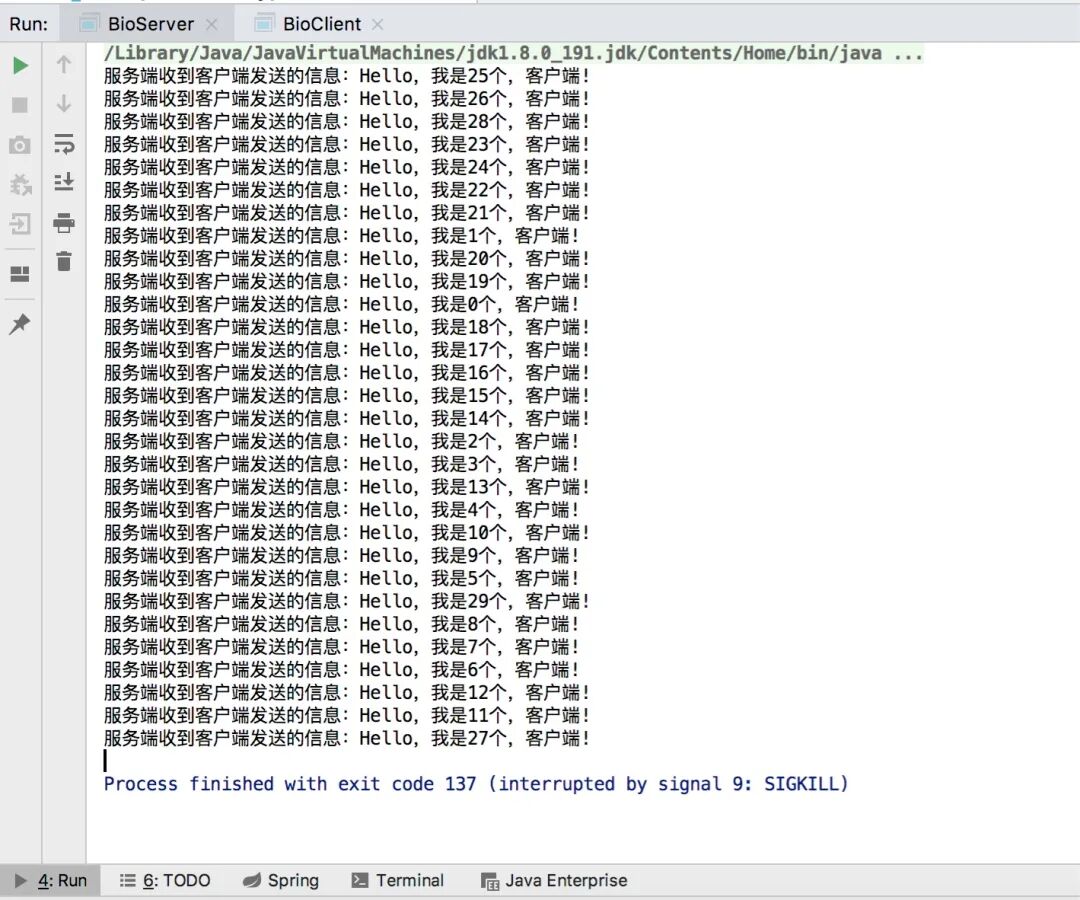The width and height of the screenshot is (1080, 900).
Task: Click the 'Run:' panel label
Action: point(29,24)
